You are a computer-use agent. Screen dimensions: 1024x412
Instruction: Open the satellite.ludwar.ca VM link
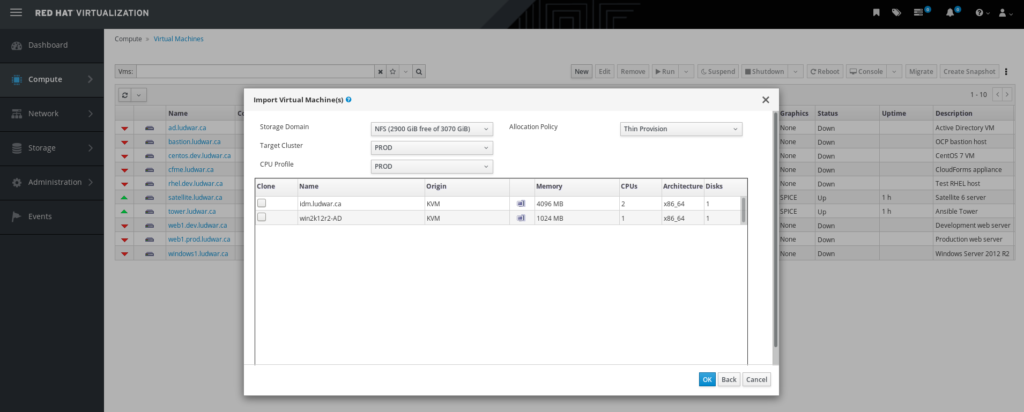[195, 197]
